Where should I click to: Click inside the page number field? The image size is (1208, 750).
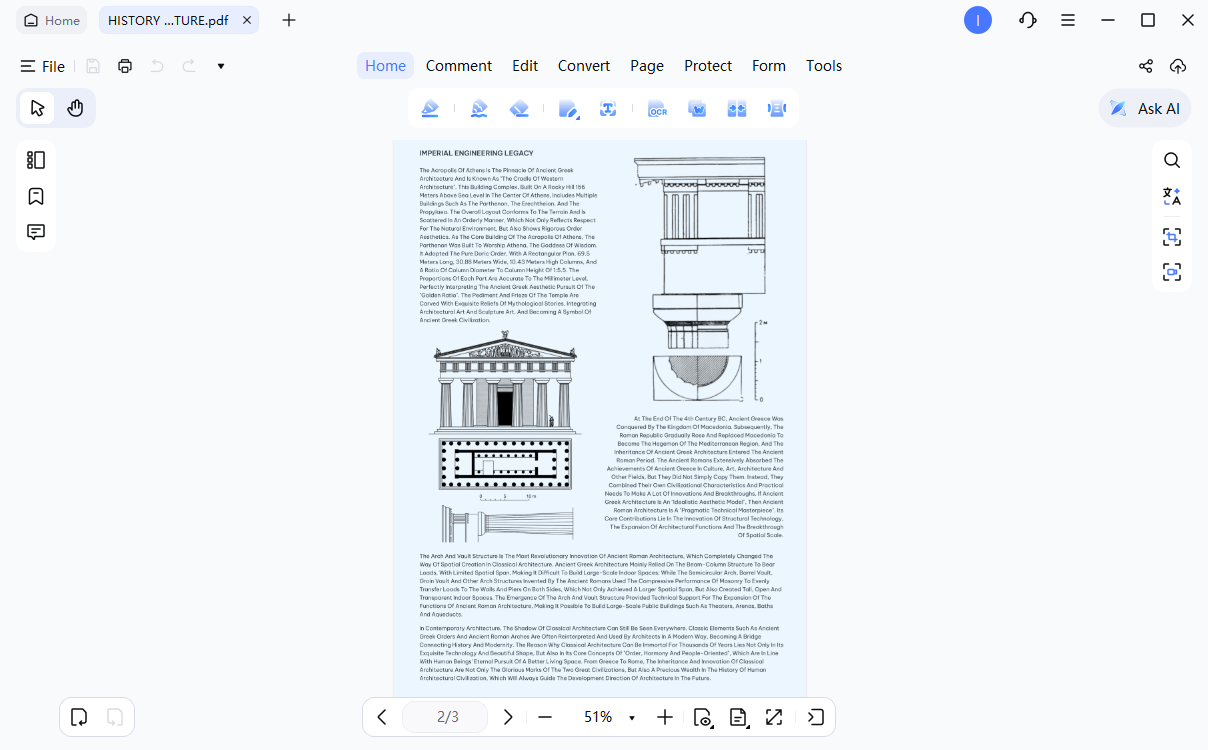pyautogui.click(x=444, y=717)
